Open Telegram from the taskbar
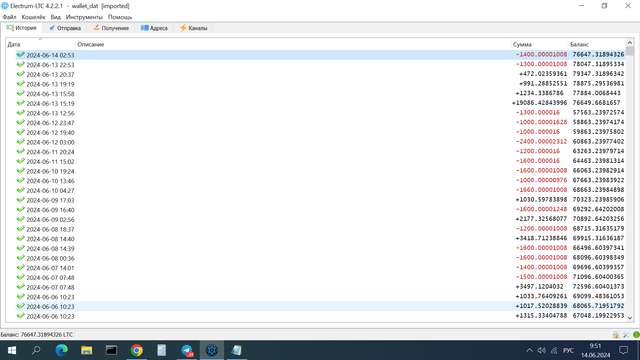Screen dimensions: 640x360 coord(187,350)
